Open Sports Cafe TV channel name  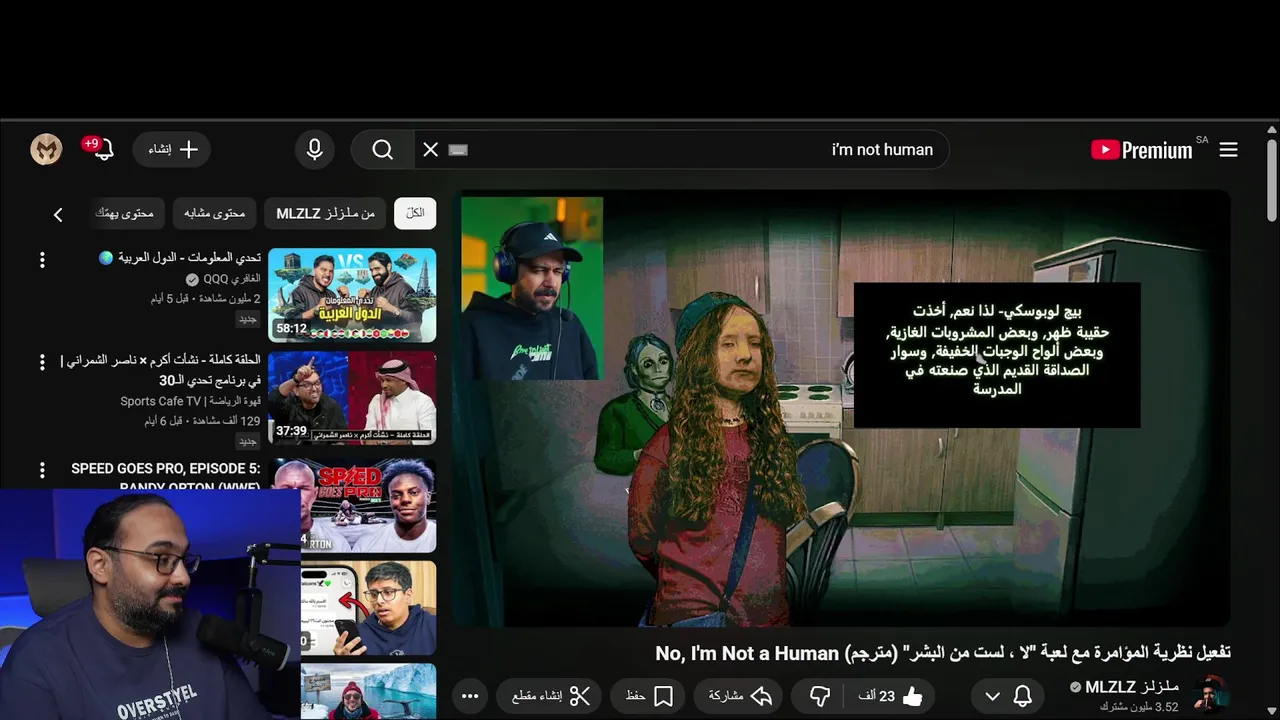click(190, 401)
